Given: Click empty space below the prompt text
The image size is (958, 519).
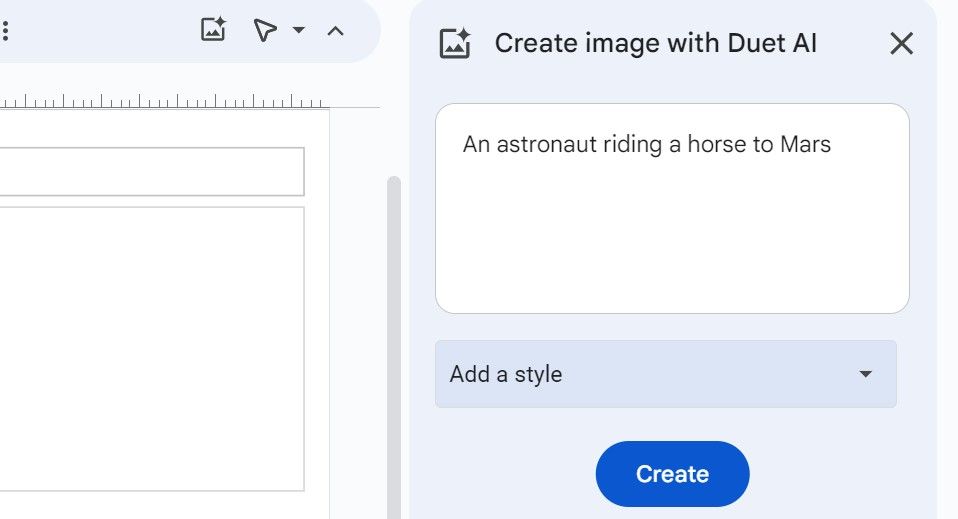Looking at the screenshot, I should tap(672, 250).
